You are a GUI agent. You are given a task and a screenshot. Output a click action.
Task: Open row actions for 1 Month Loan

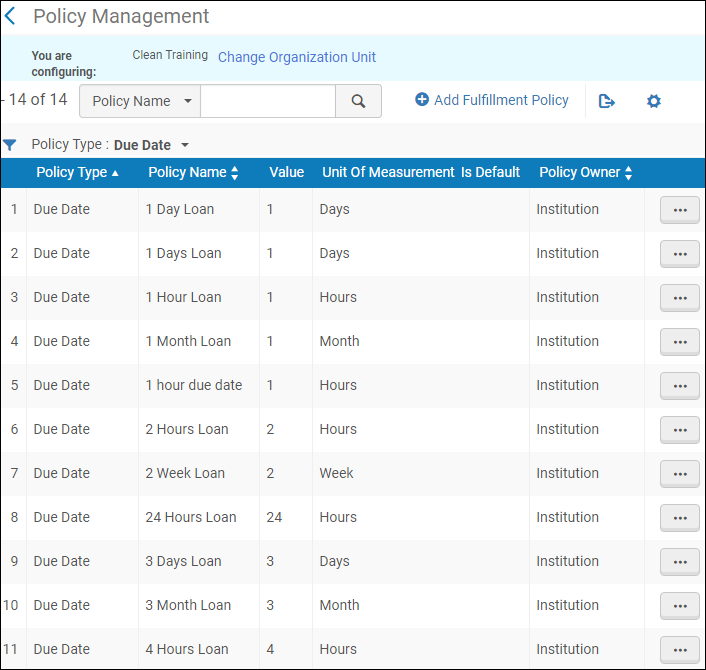coord(679,342)
